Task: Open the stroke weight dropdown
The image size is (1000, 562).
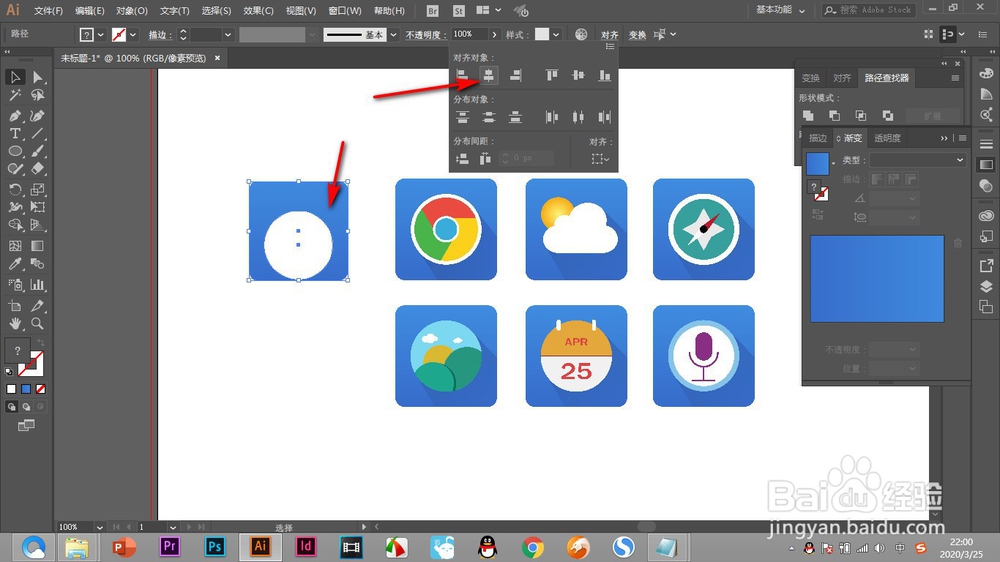Action: click(x=228, y=34)
